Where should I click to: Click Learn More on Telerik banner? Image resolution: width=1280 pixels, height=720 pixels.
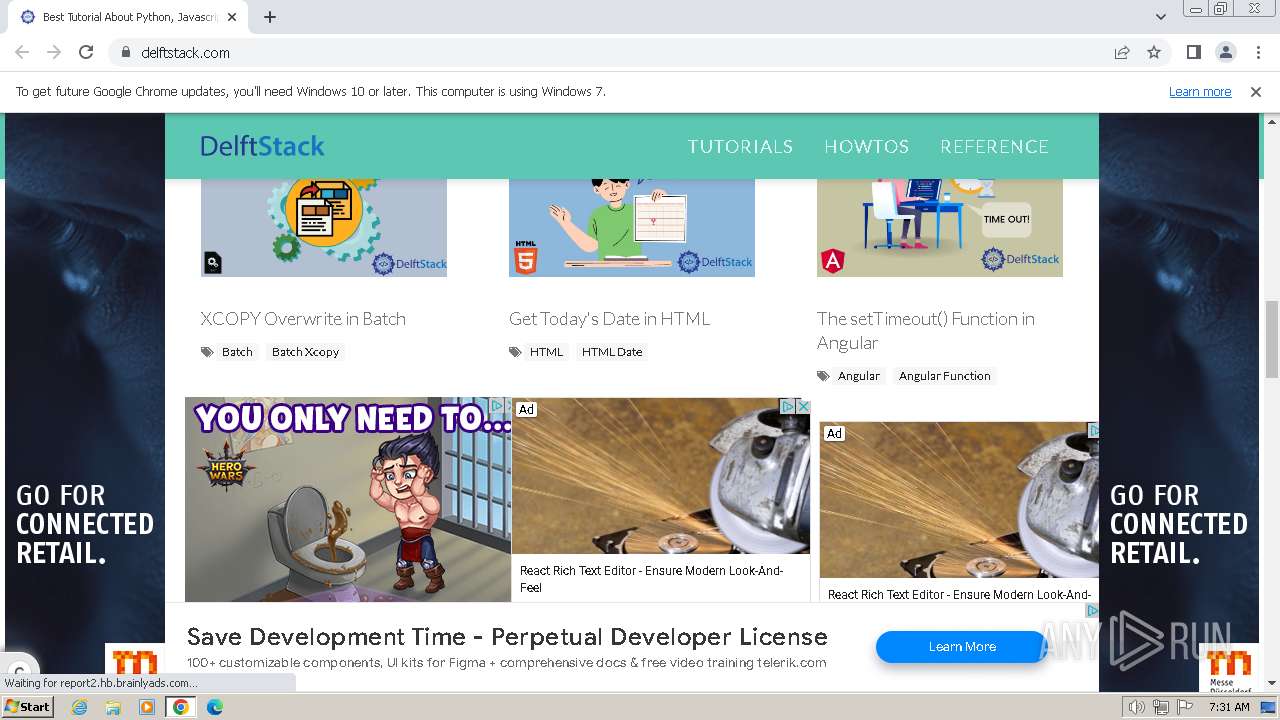[x=962, y=647]
